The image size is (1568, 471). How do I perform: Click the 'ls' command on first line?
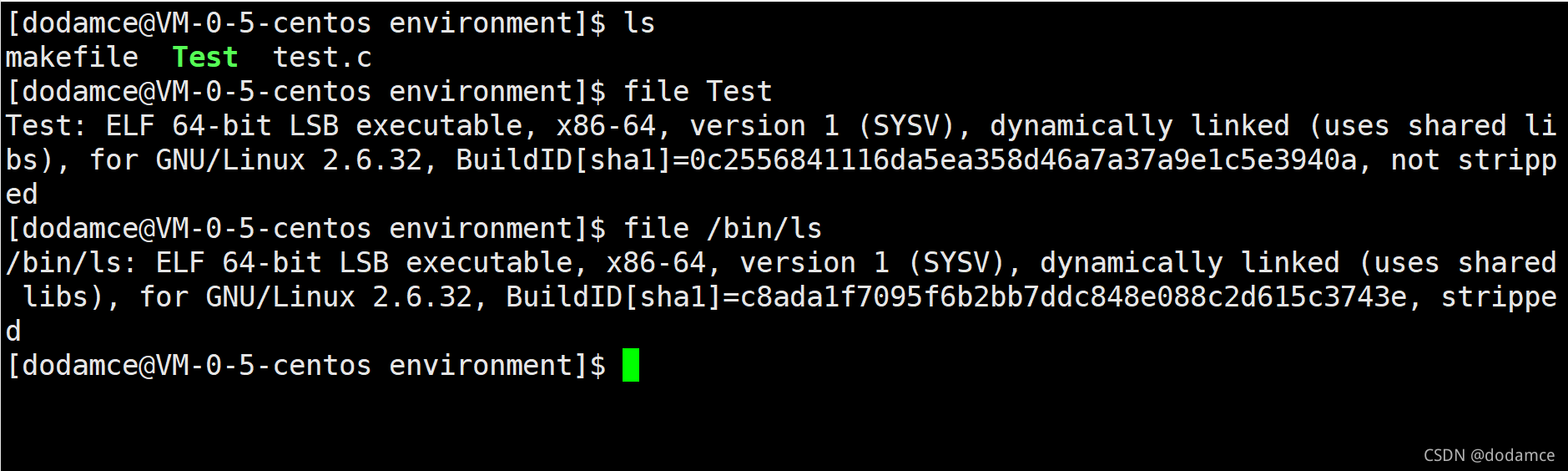[639, 23]
